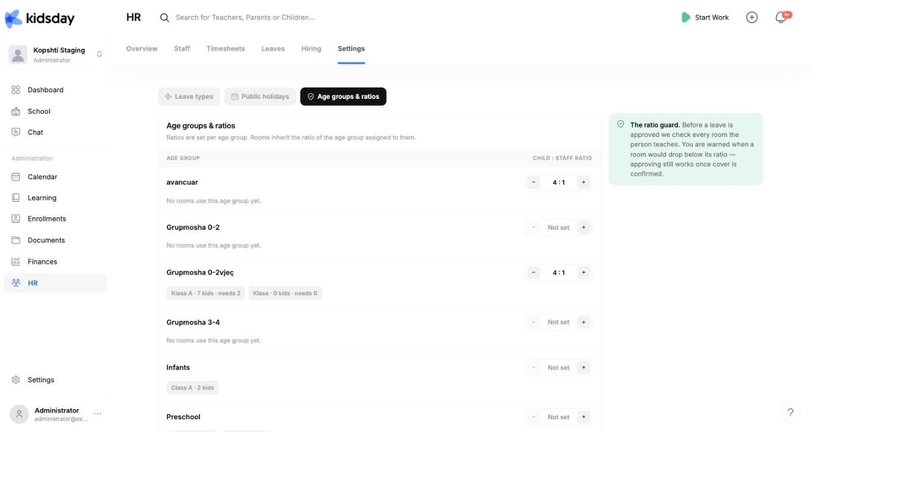Click the Start Work play icon
This screenshot has height=480, width=900.
pos(685,17)
